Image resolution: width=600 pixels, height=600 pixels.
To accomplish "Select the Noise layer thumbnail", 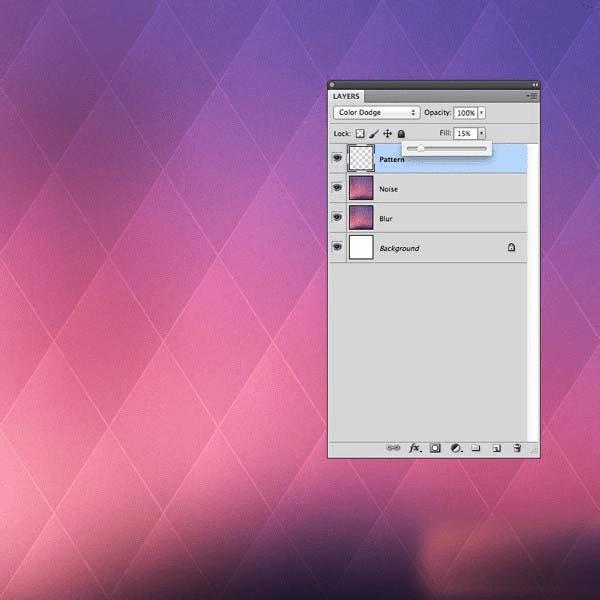I will point(361,188).
